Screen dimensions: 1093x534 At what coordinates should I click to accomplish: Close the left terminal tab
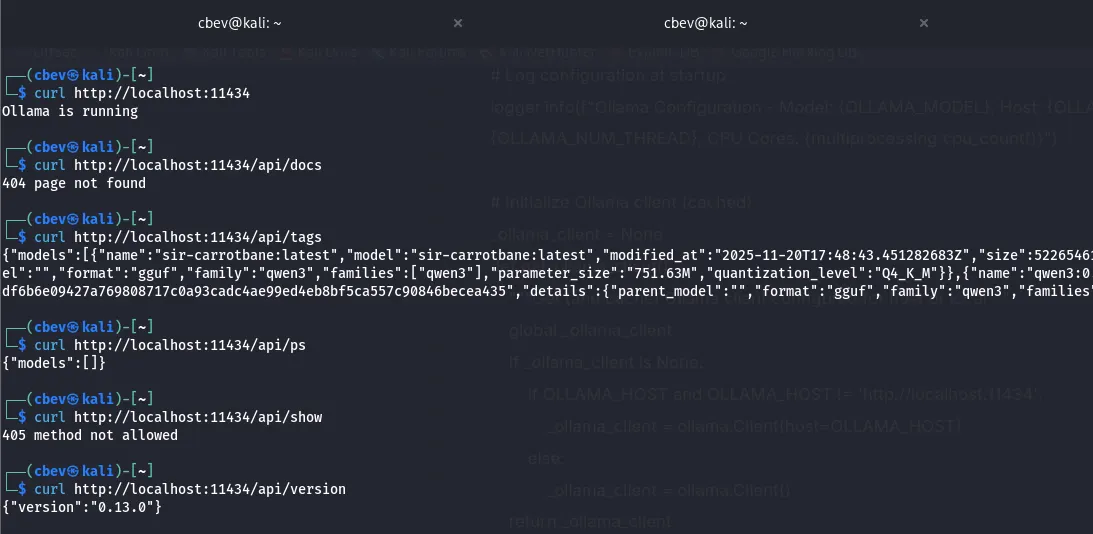click(x=458, y=23)
